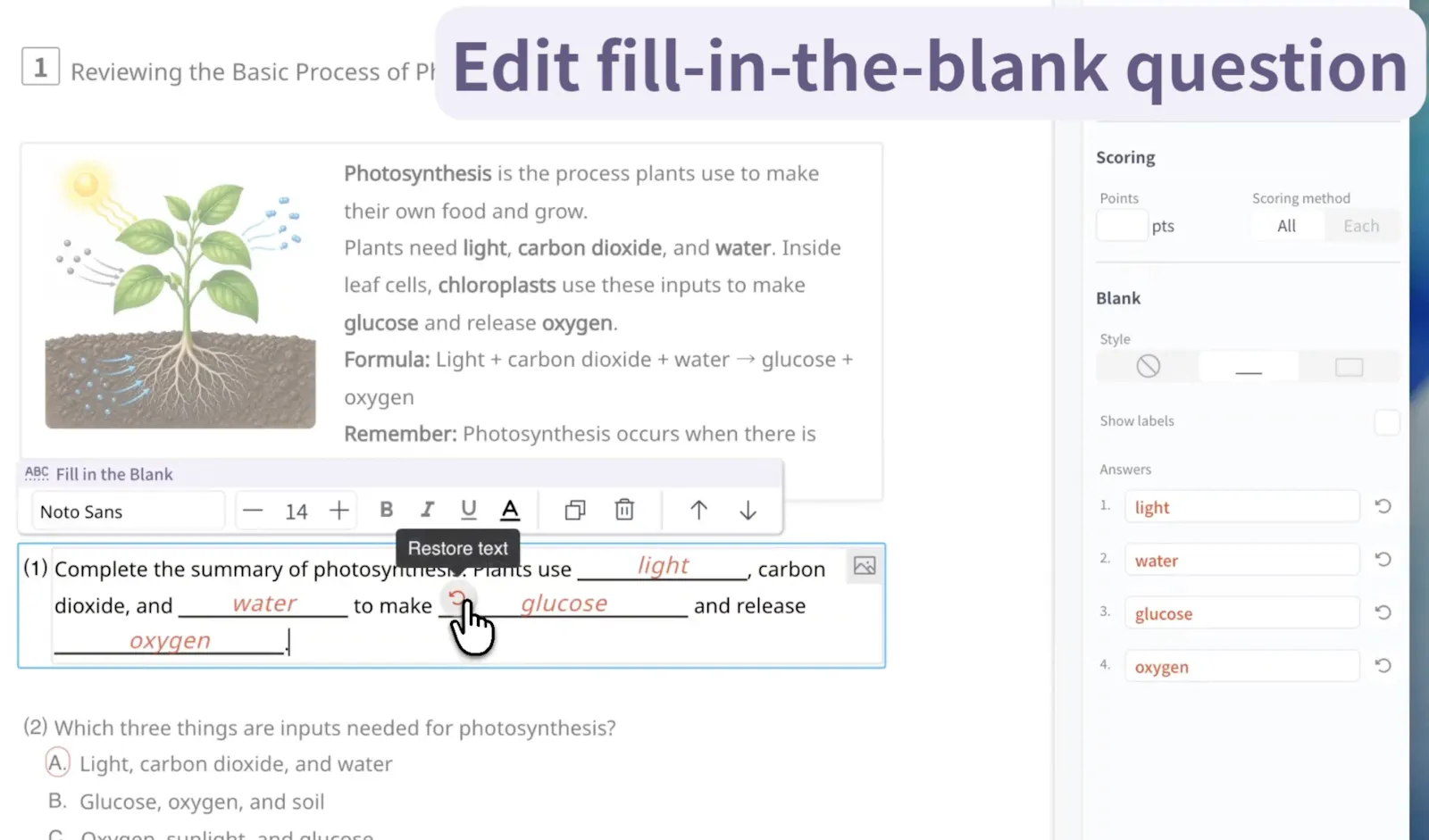This screenshot has height=840, width=1429.
Task: Select the box blank style
Action: point(1349,366)
